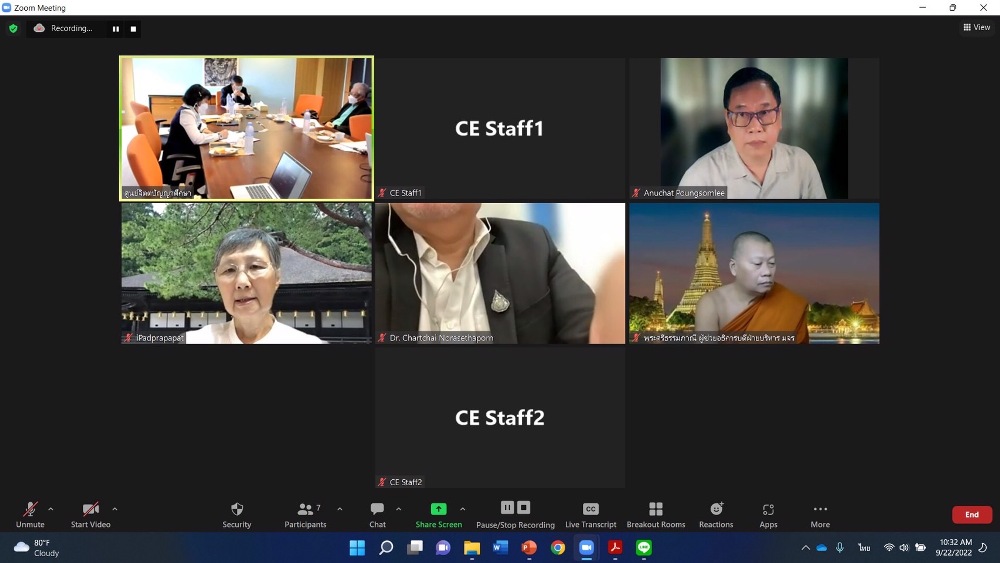Image resolution: width=1000 pixels, height=563 pixels.
Task: Open the More options menu
Action: 820,514
